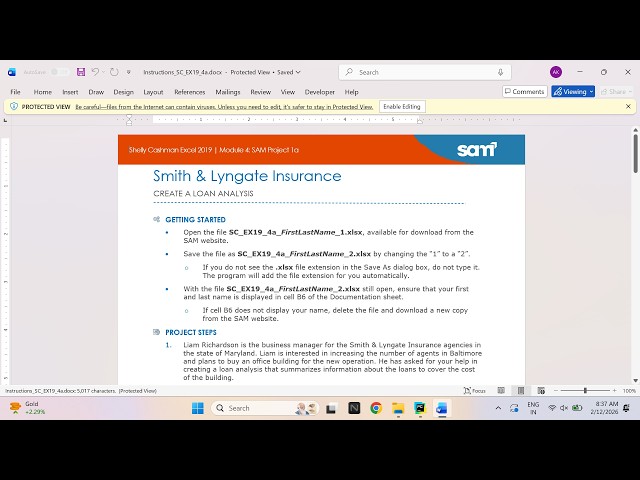Click the Redo icon
Screen dimensions: 640x480
pyautogui.click(x=114, y=72)
